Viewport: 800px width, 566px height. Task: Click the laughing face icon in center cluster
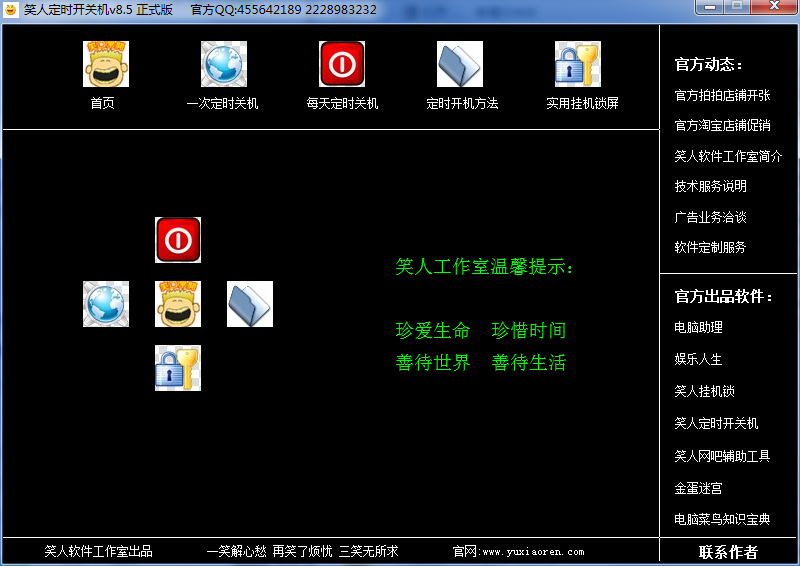click(178, 304)
